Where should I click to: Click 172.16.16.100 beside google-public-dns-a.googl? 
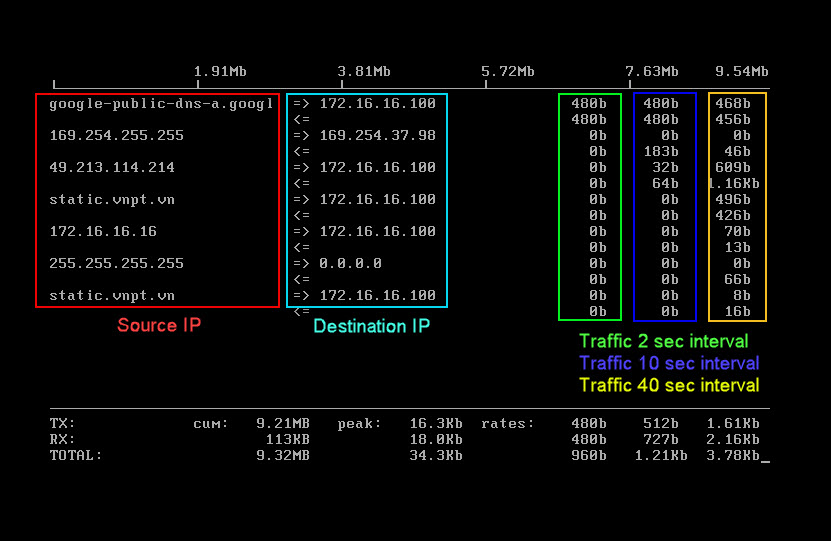tap(377, 103)
